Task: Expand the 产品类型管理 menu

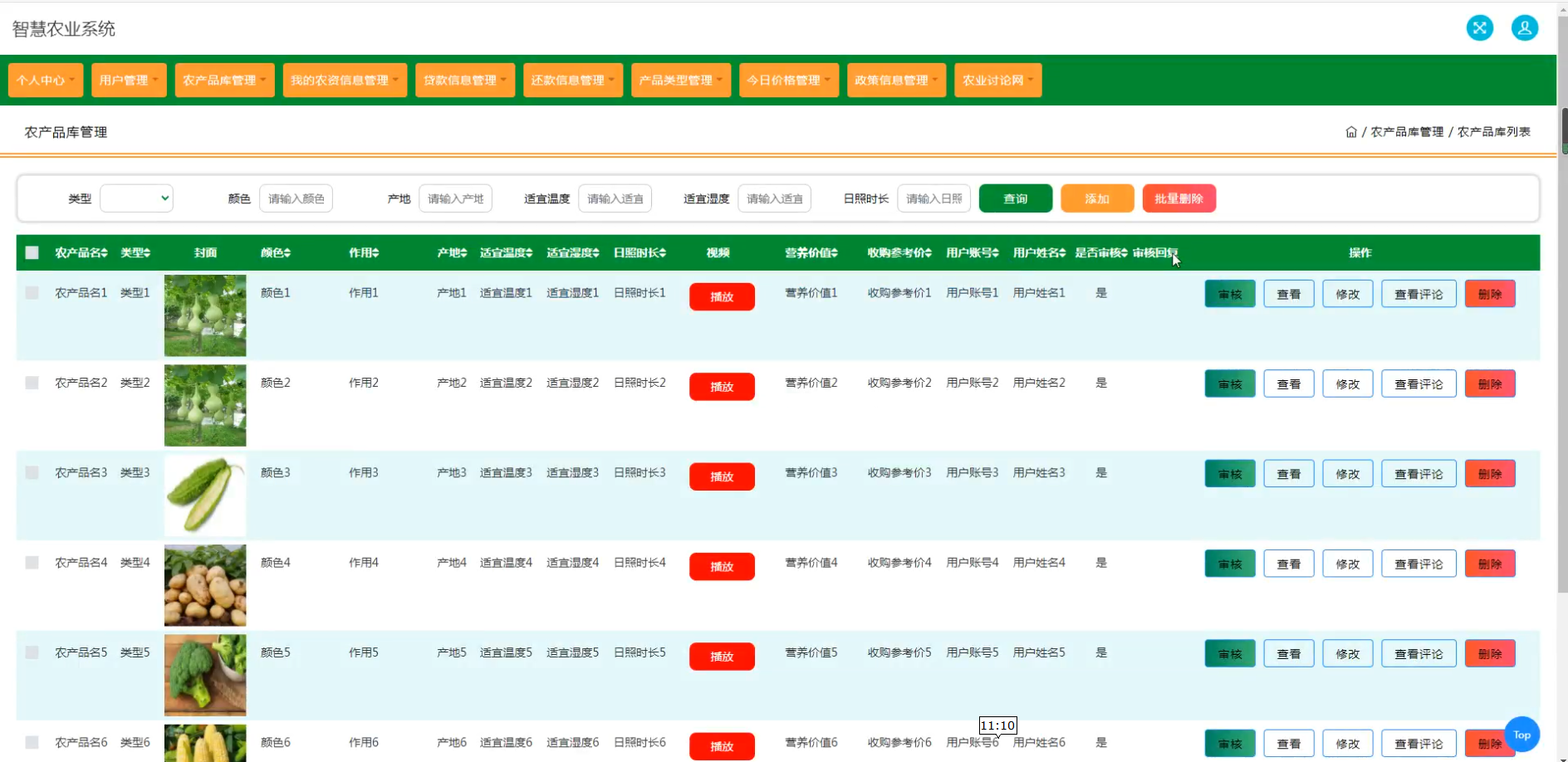Action: (x=681, y=81)
